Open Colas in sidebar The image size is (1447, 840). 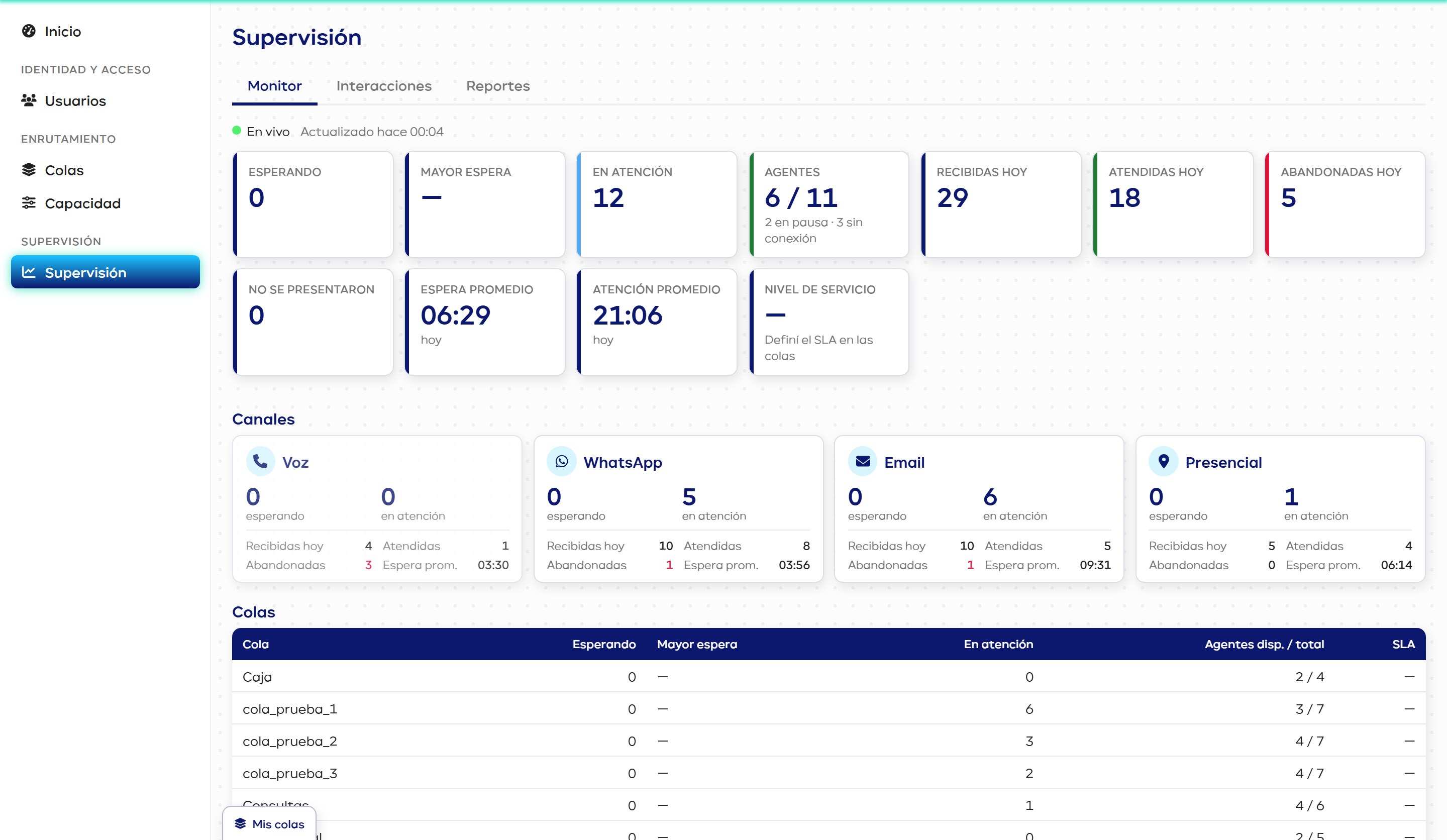(x=105, y=170)
